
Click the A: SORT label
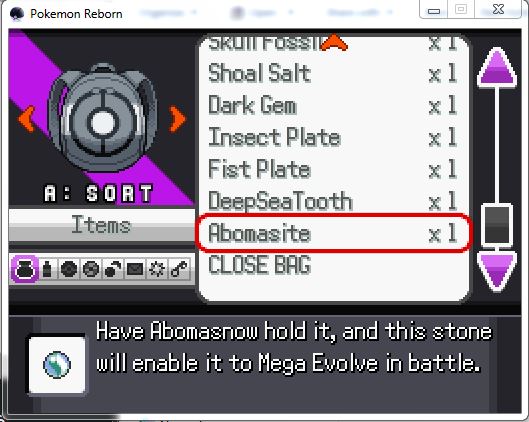(x=99, y=193)
